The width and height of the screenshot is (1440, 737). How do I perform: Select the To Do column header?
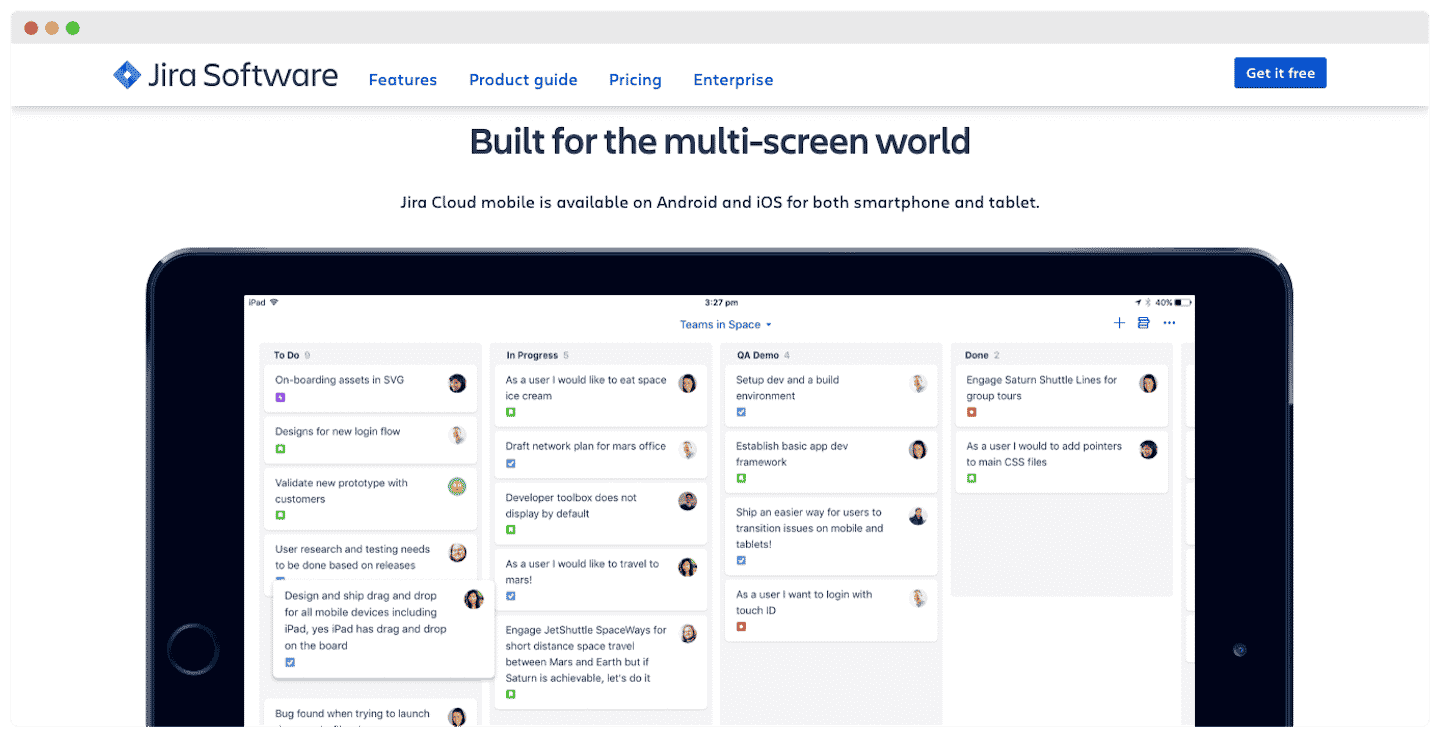click(x=291, y=355)
